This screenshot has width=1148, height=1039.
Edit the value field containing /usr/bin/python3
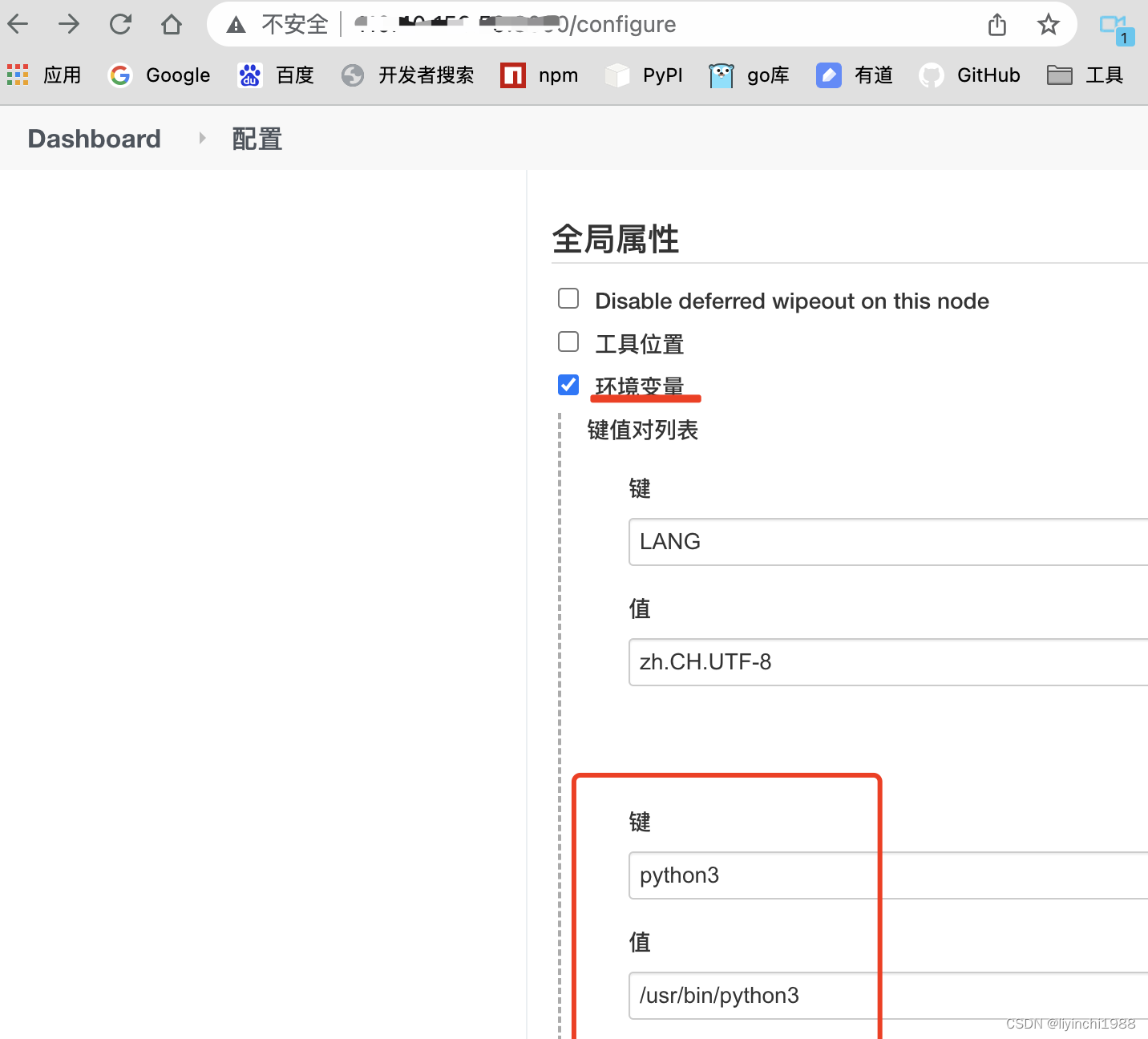pos(888,996)
